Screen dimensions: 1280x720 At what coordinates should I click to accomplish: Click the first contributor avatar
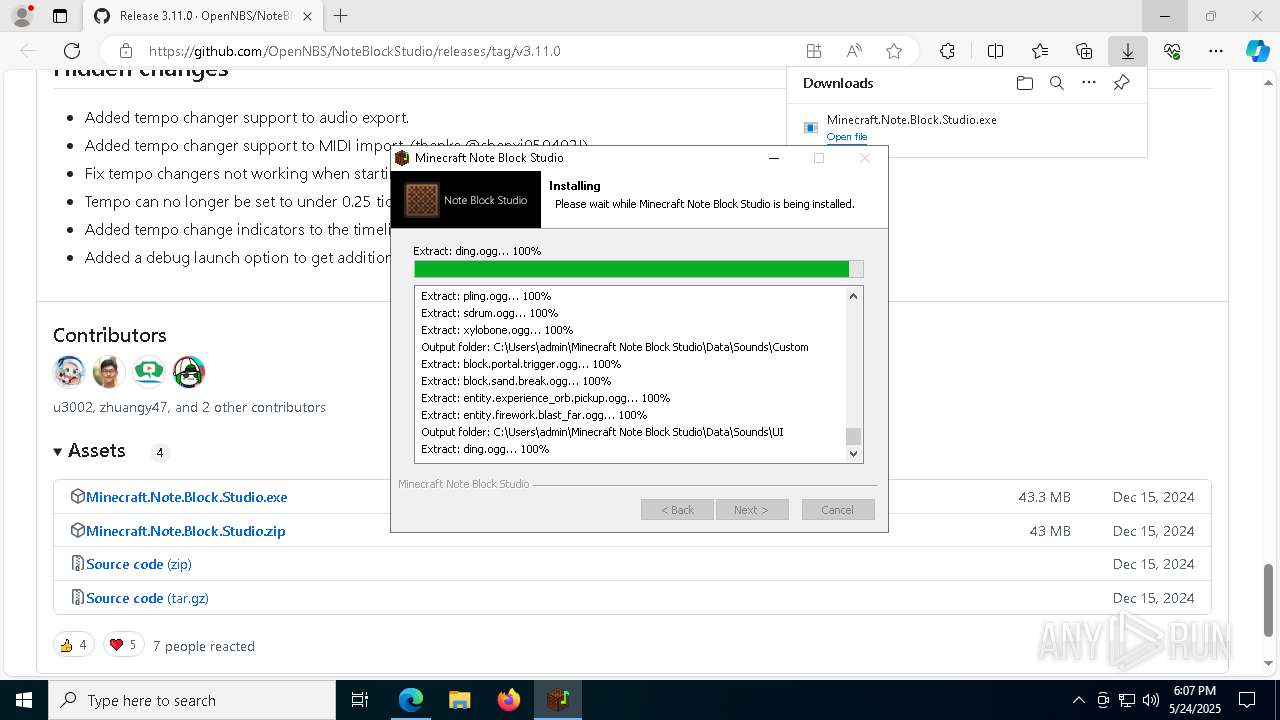click(x=69, y=372)
